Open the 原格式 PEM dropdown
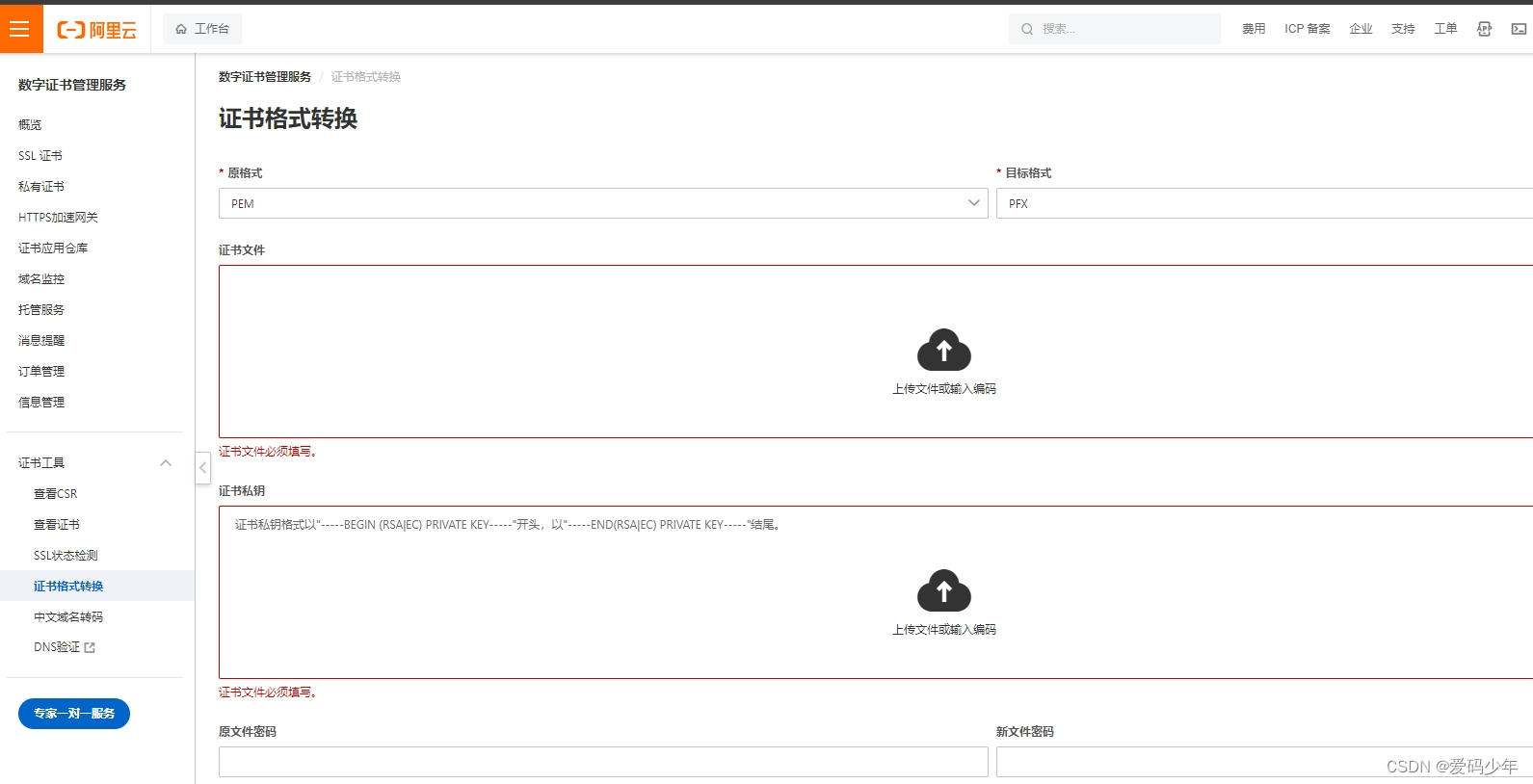Image resolution: width=1533 pixels, height=784 pixels. tap(602, 203)
